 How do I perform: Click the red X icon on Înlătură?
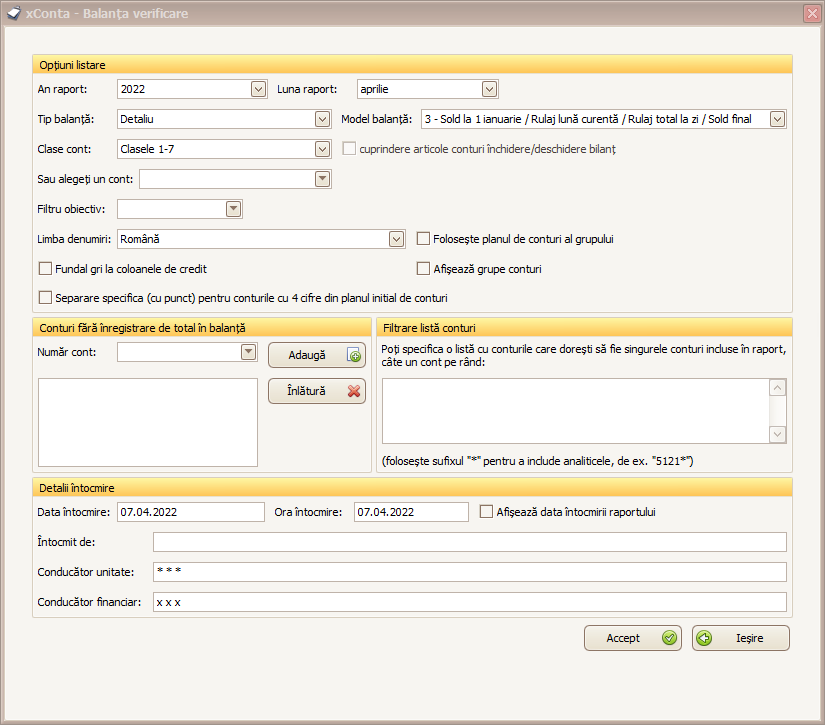click(353, 391)
